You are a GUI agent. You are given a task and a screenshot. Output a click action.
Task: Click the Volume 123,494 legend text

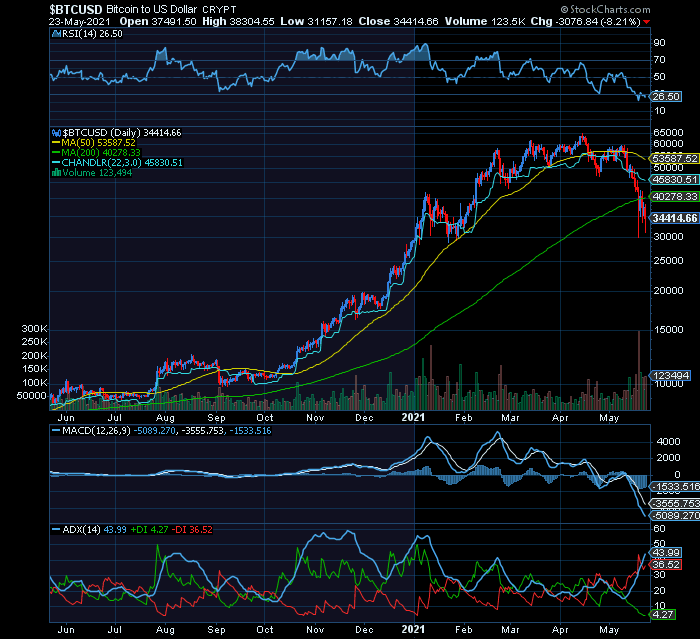click(97, 173)
